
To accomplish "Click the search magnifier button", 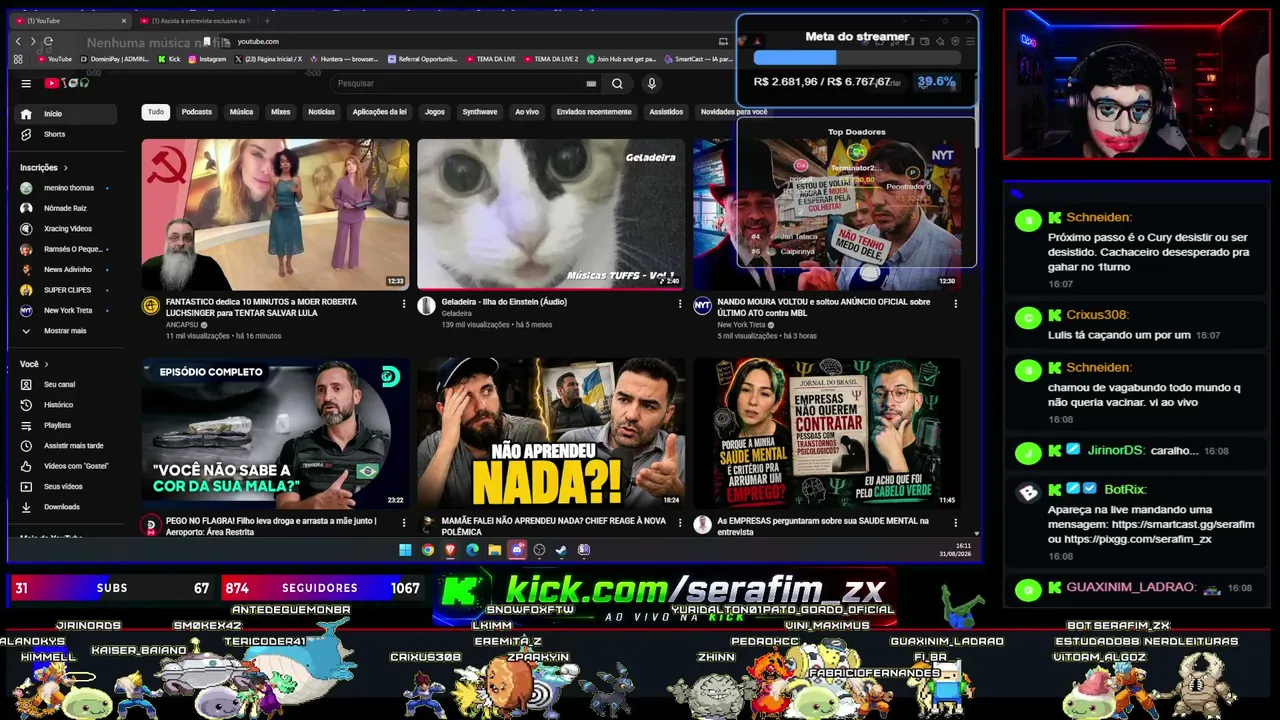I will click(617, 84).
